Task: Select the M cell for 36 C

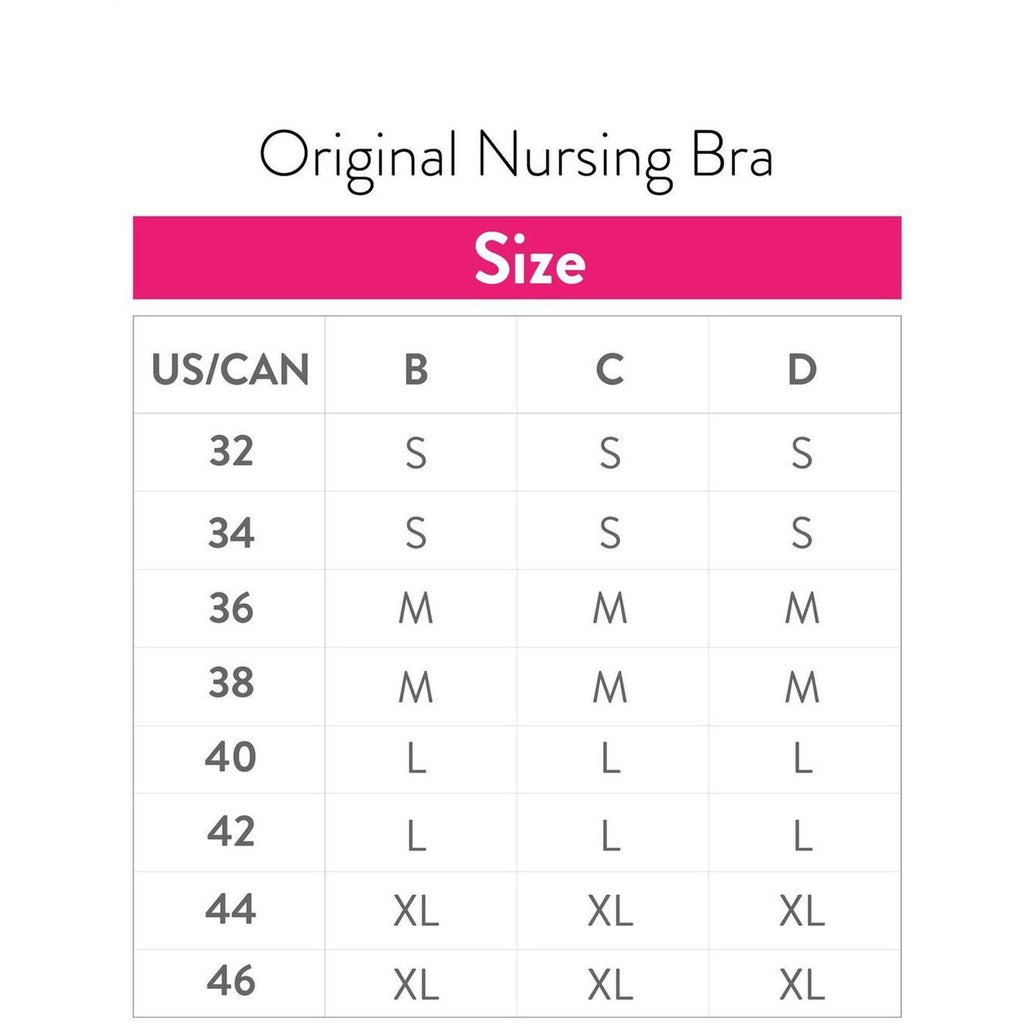Action: coord(609,609)
